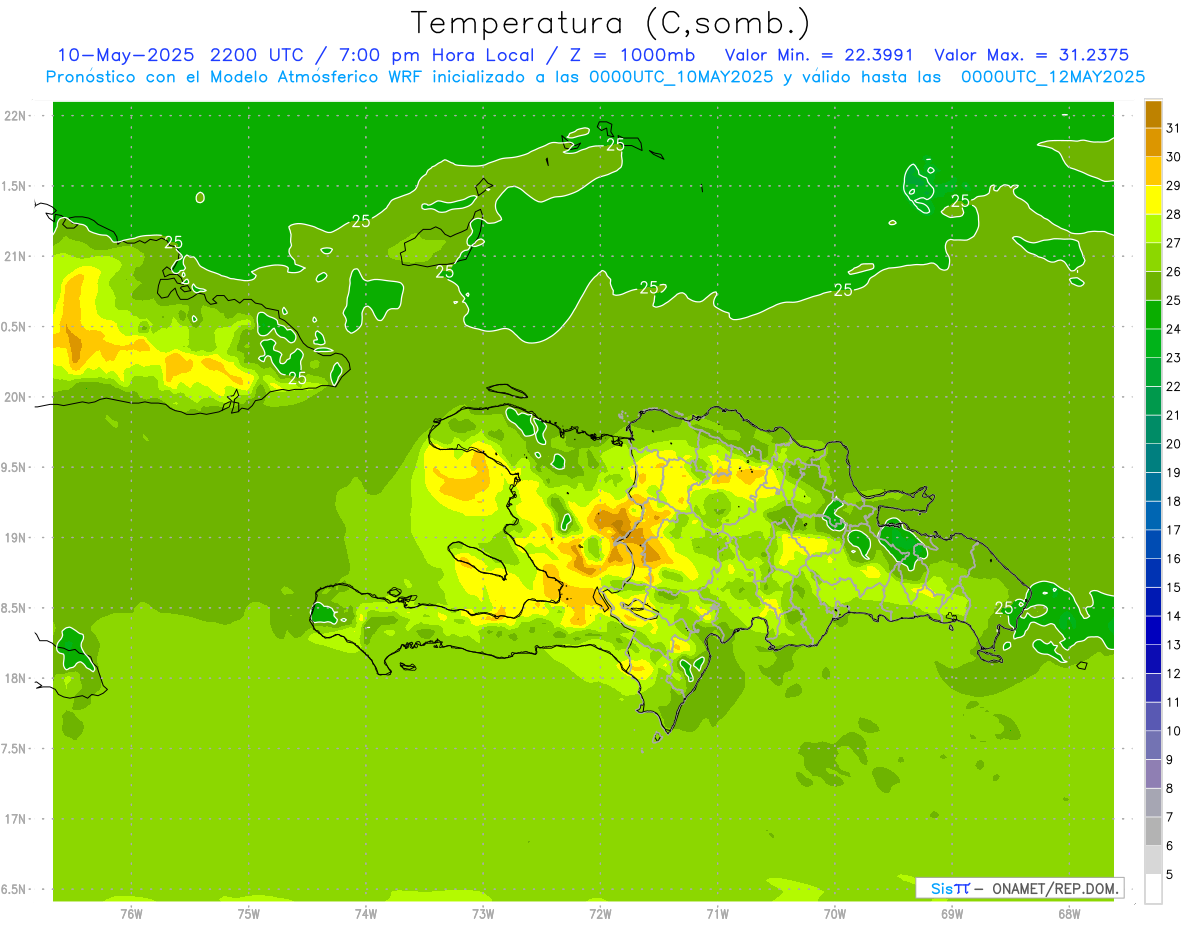Click the '18N' latitude label
This screenshot has height=927, width=1200.
coord(17,678)
